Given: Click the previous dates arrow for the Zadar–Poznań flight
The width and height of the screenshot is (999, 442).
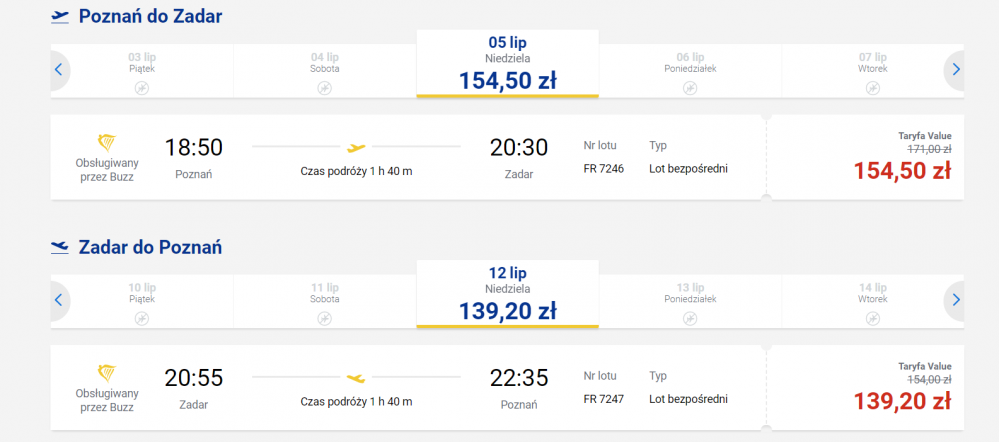Looking at the screenshot, I should coord(60,300).
